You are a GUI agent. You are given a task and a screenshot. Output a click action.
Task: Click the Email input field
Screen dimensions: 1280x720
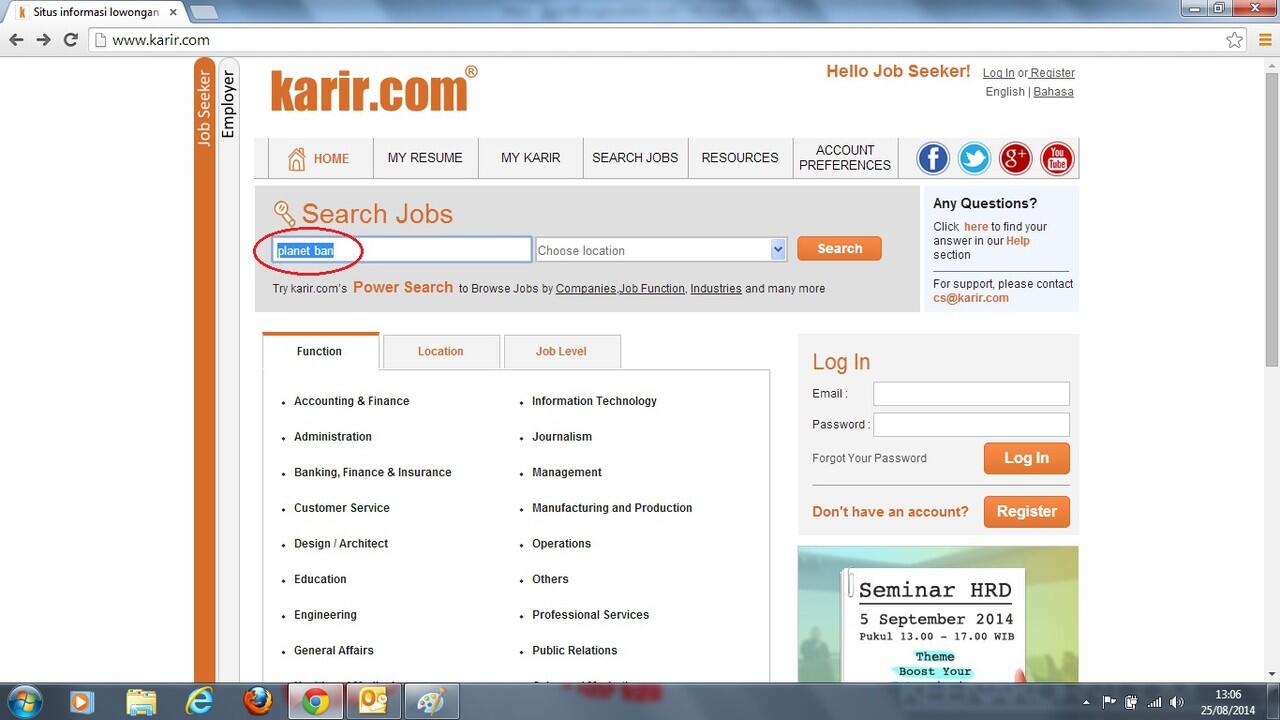click(x=971, y=394)
